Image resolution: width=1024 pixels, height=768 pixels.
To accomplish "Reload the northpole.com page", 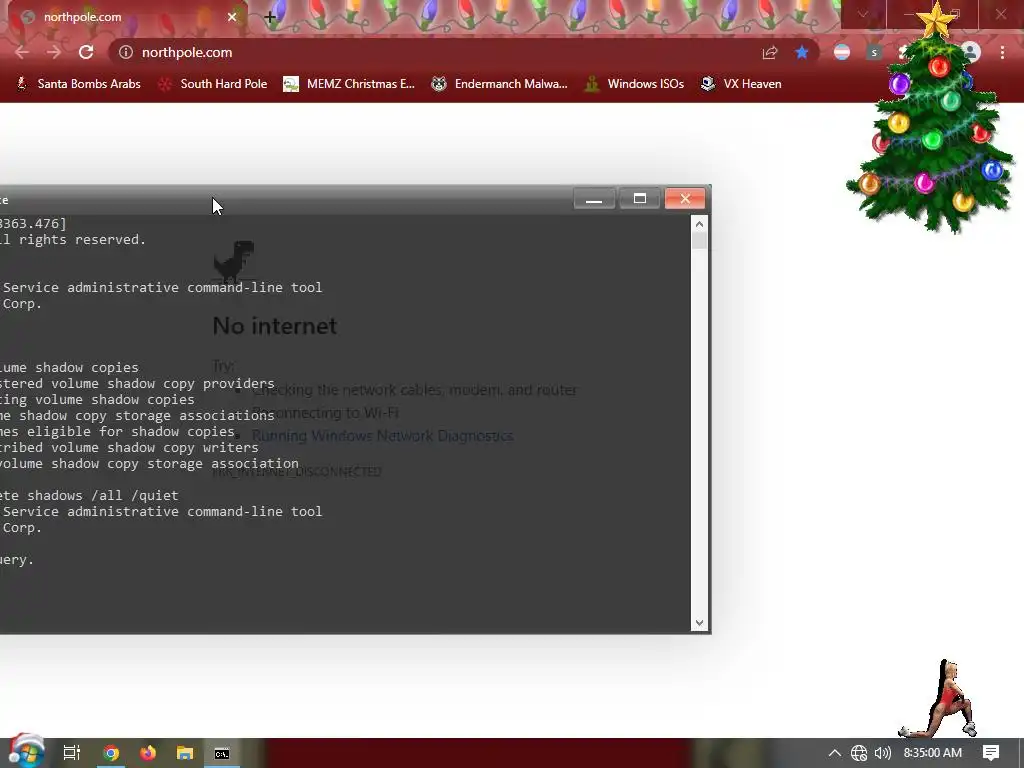I will pyautogui.click(x=86, y=52).
